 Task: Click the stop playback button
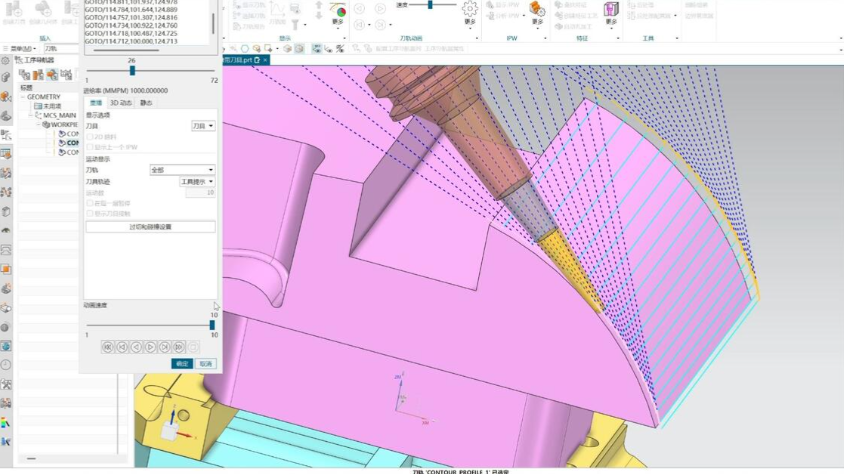pyautogui.click(x=193, y=347)
